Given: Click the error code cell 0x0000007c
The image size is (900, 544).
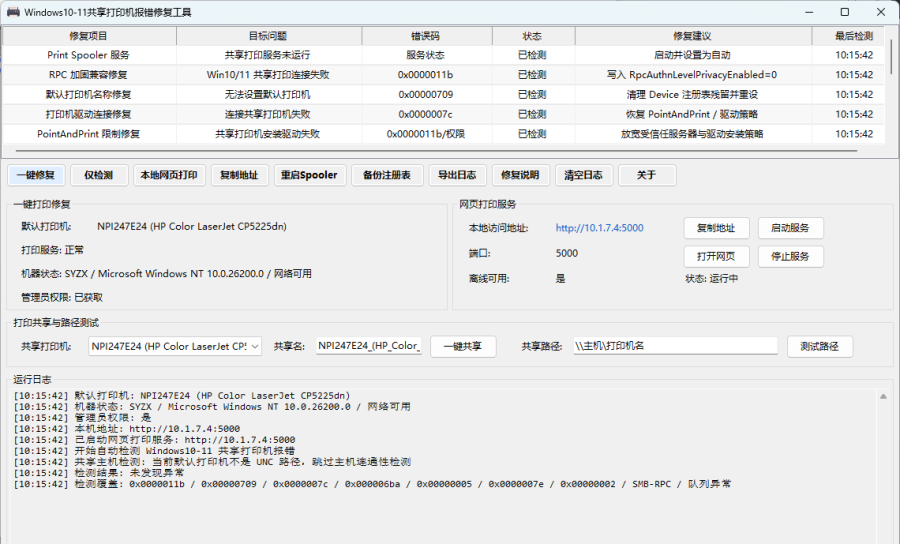Looking at the screenshot, I should tap(426, 114).
